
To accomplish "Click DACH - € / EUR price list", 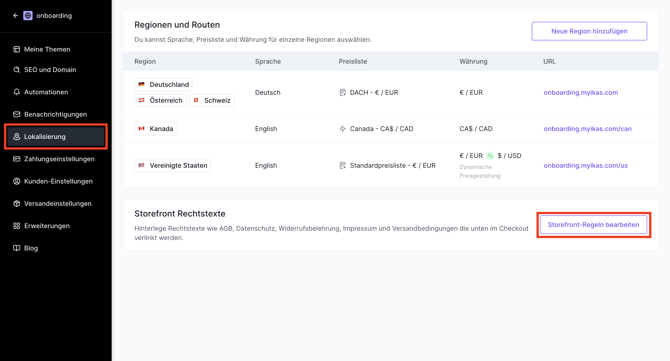I will pyautogui.click(x=374, y=93).
